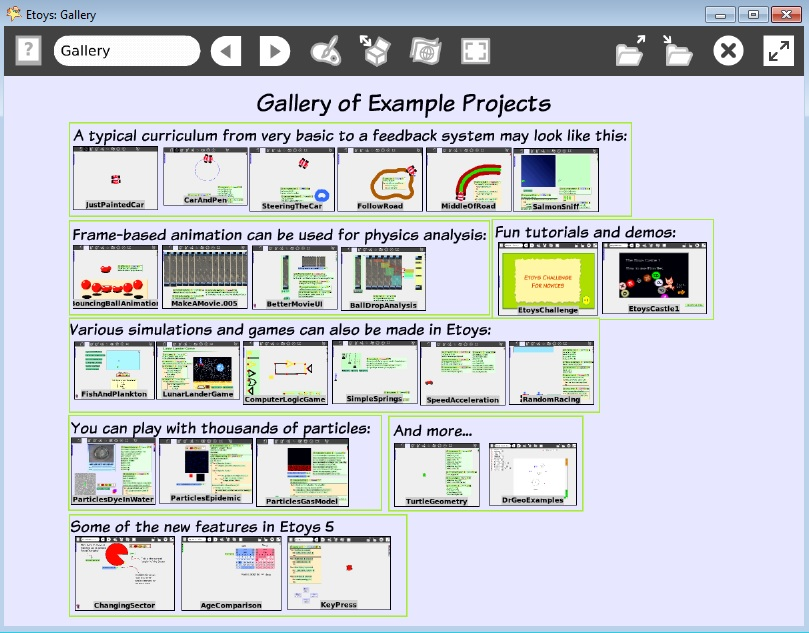The width and height of the screenshot is (809, 633).
Task: Open the SteeringTheCar project thumbnail
Action: point(292,179)
